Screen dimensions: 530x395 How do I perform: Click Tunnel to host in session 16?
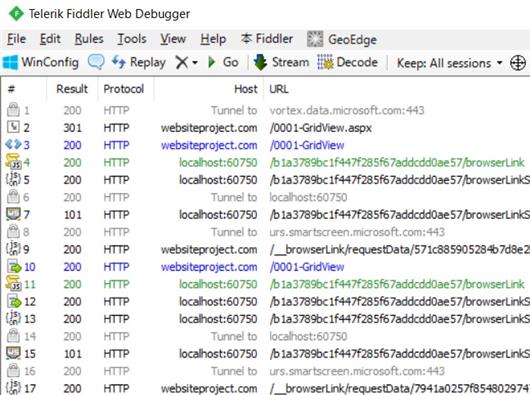tap(234, 371)
